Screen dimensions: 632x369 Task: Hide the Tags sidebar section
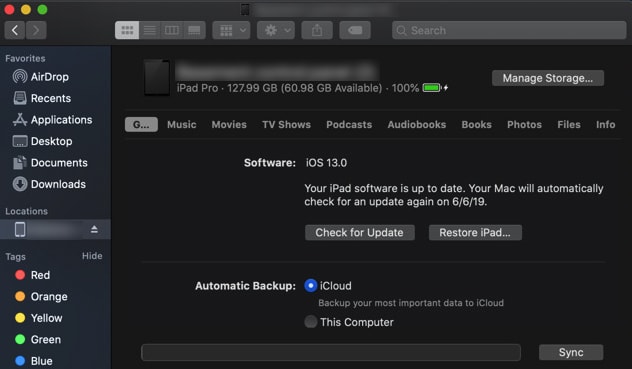pos(92,256)
